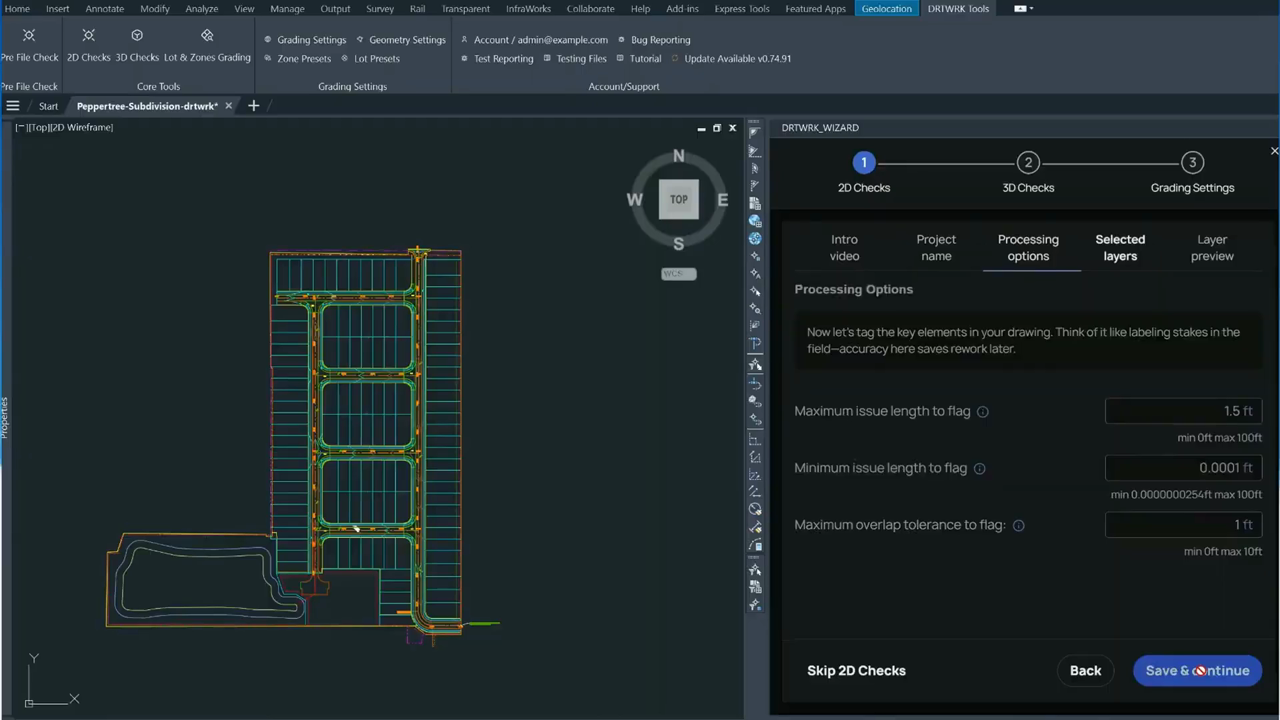
Task: Open the file tabs hamburger menu
Action: (x=13, y=106)
